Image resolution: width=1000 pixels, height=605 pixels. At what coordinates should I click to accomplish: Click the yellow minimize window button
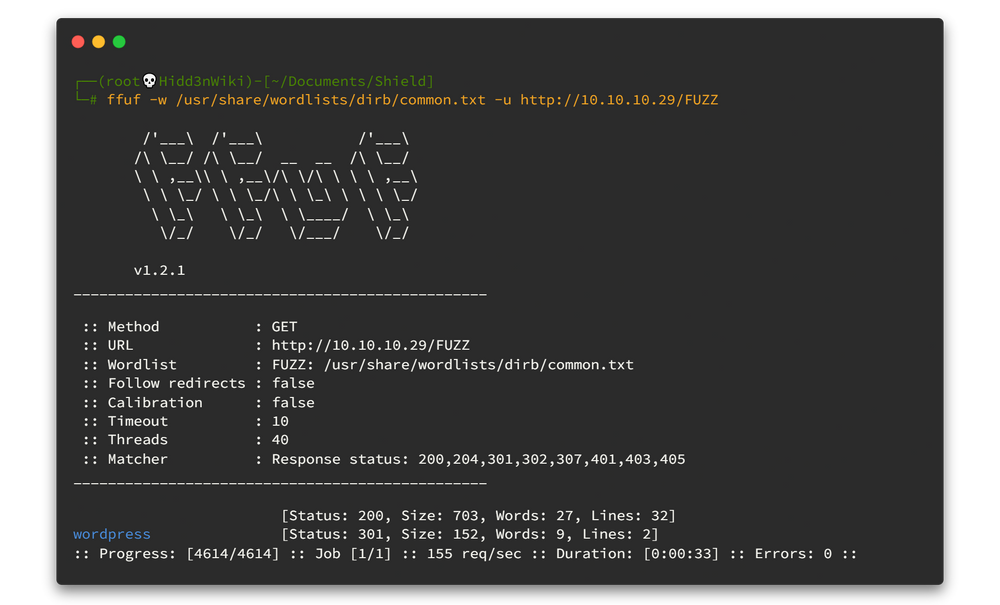(x=98, y=42)
